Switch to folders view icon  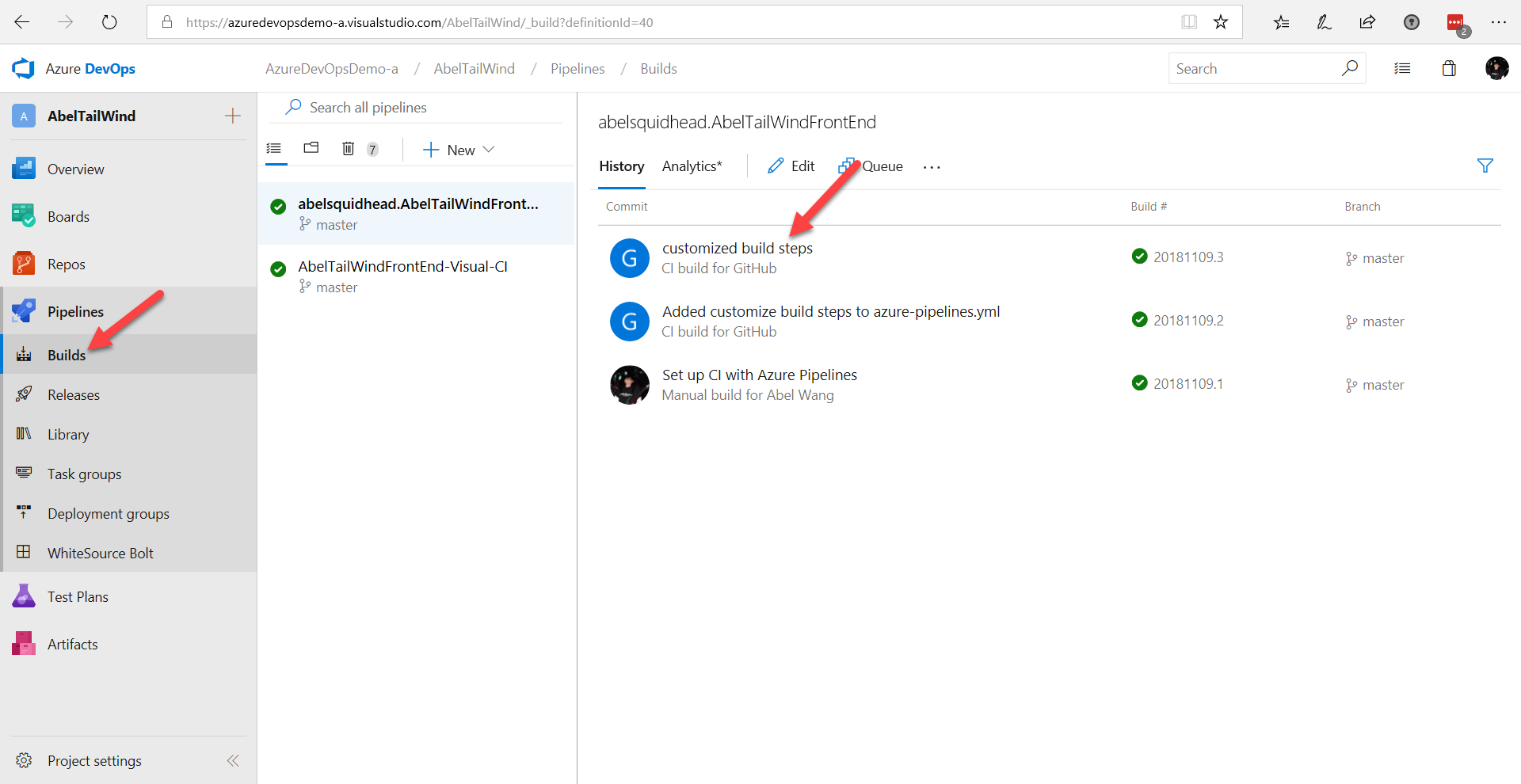[311, 148]
